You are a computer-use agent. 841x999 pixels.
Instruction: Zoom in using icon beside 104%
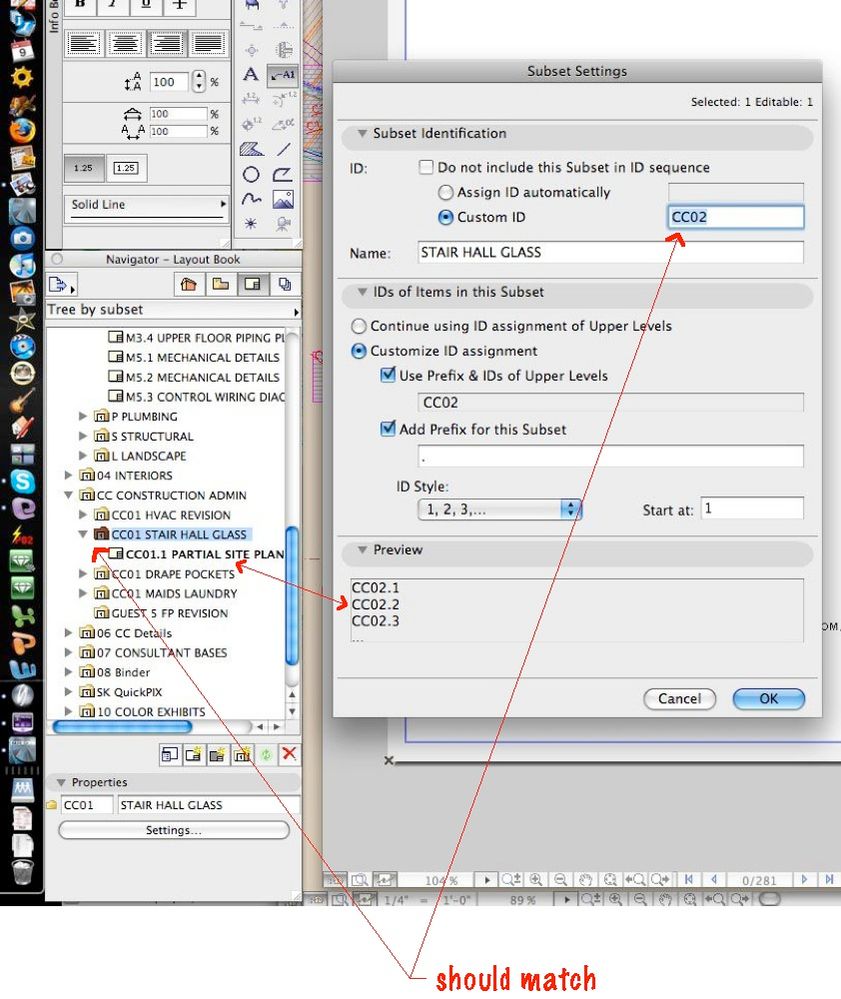click(x=536, y=879)
